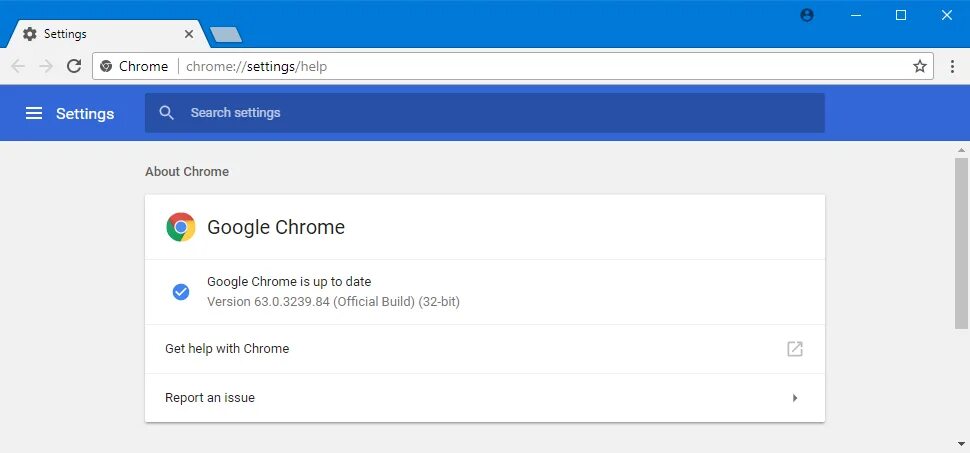Click the blue up-to-date checkmark icon

pyautogui.click(x=181, y=291)
